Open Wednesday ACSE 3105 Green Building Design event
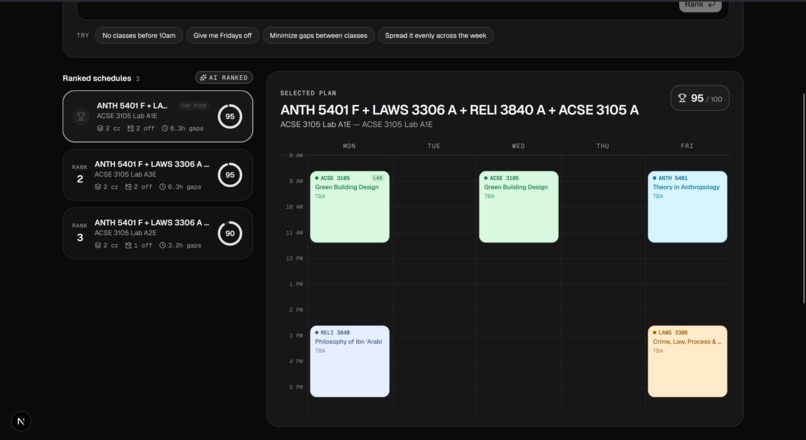 [519, 207]
